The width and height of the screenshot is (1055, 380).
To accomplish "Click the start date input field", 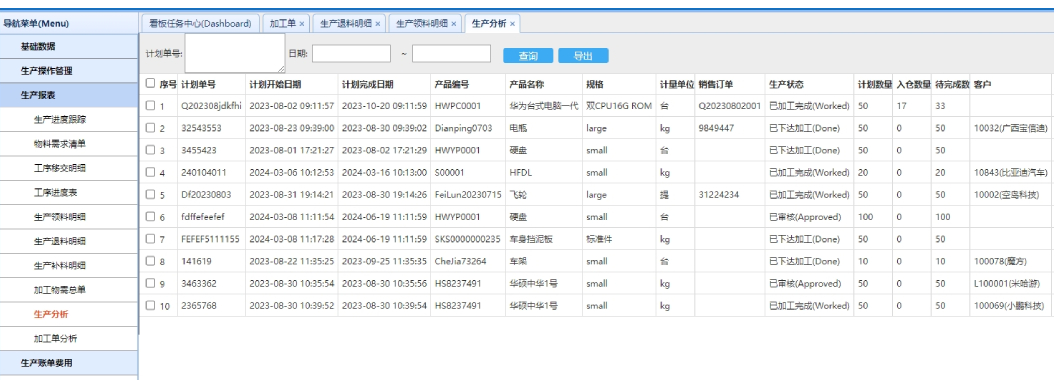I will click(351, 54).
